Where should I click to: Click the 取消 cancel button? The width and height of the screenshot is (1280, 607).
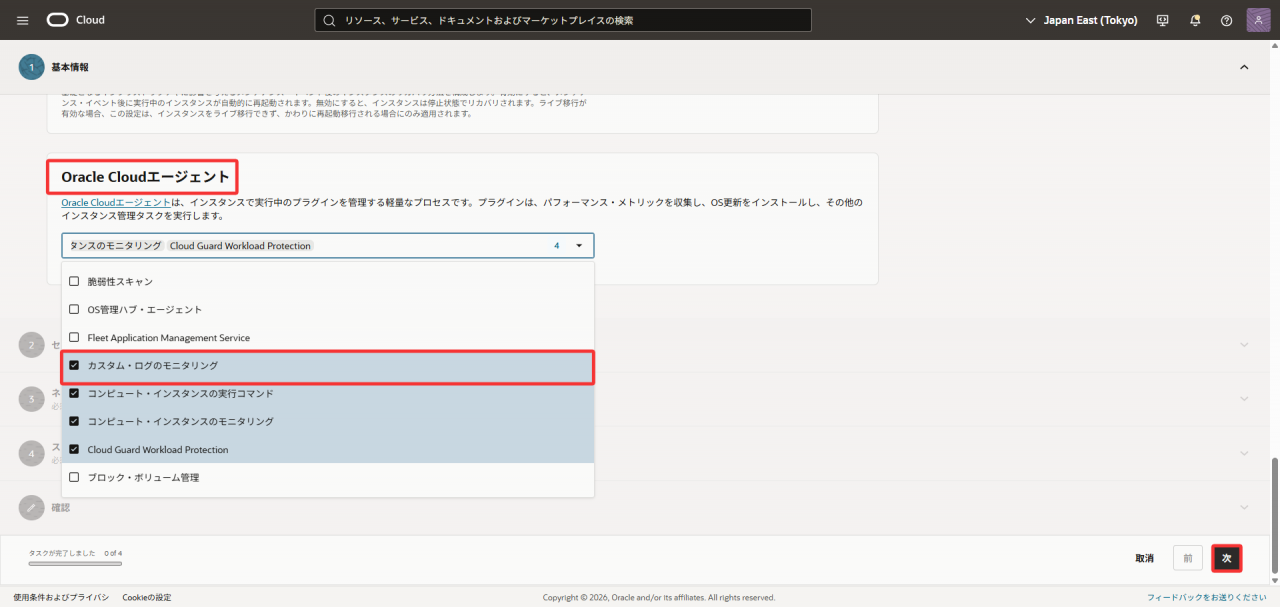click(x=1145, y=558)
